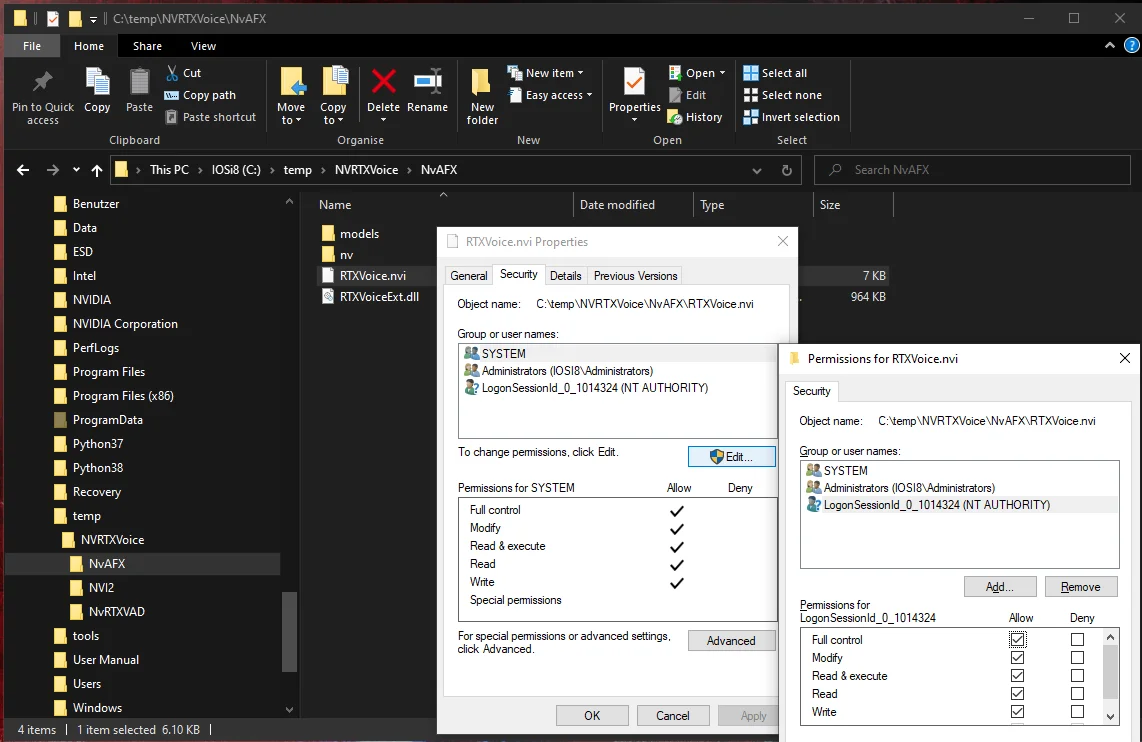Click the Rename icon
The height and width of the screenshot is (742, 1142).
click(x=428, y=82)
